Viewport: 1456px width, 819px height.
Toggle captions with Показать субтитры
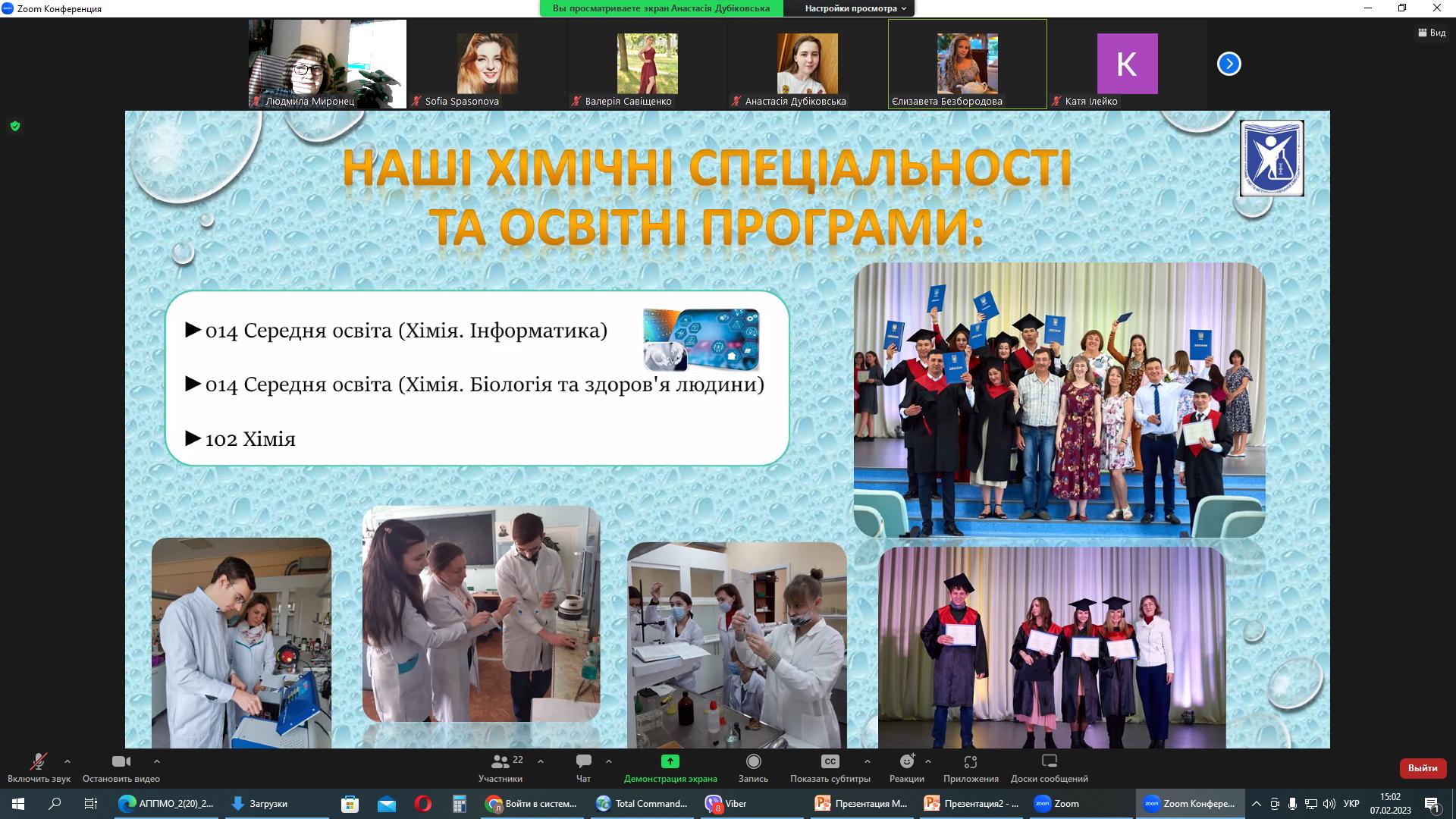[830, 761]
